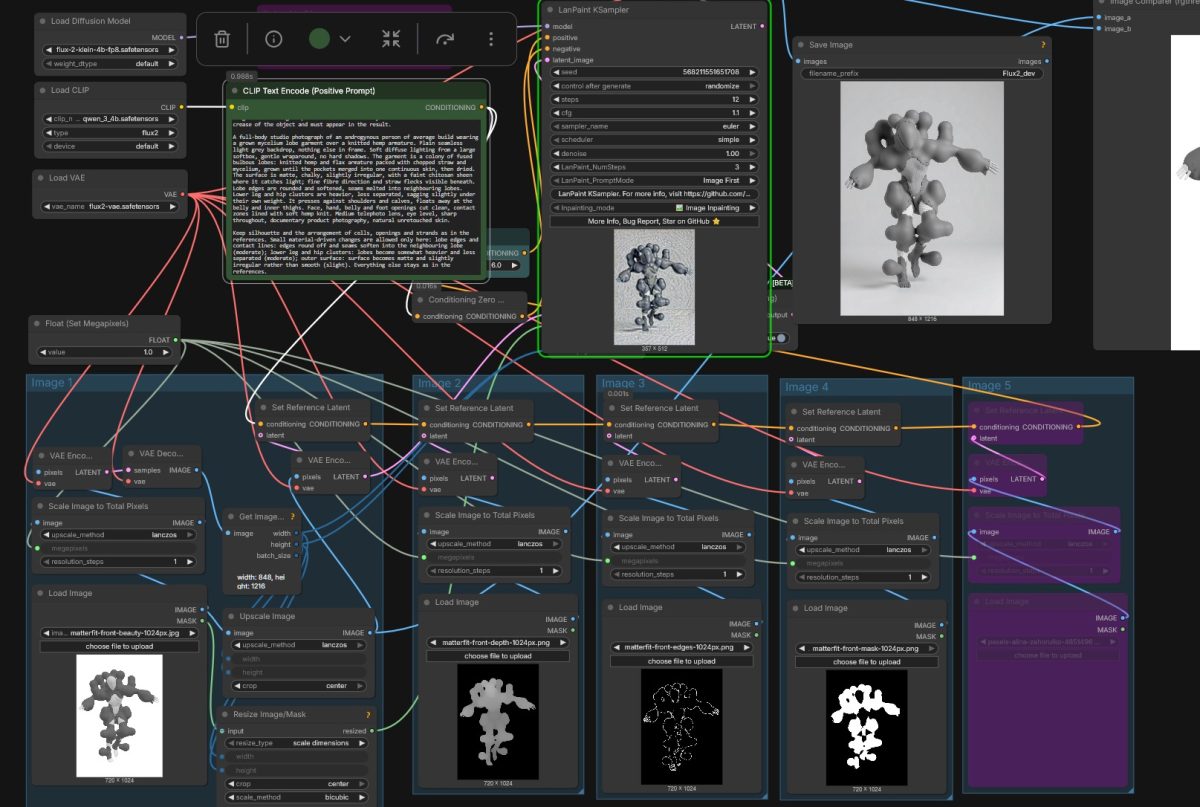Open the device dropdown in Load CLIP
The height and width of the screenshot is (807, 1200).
110,146
